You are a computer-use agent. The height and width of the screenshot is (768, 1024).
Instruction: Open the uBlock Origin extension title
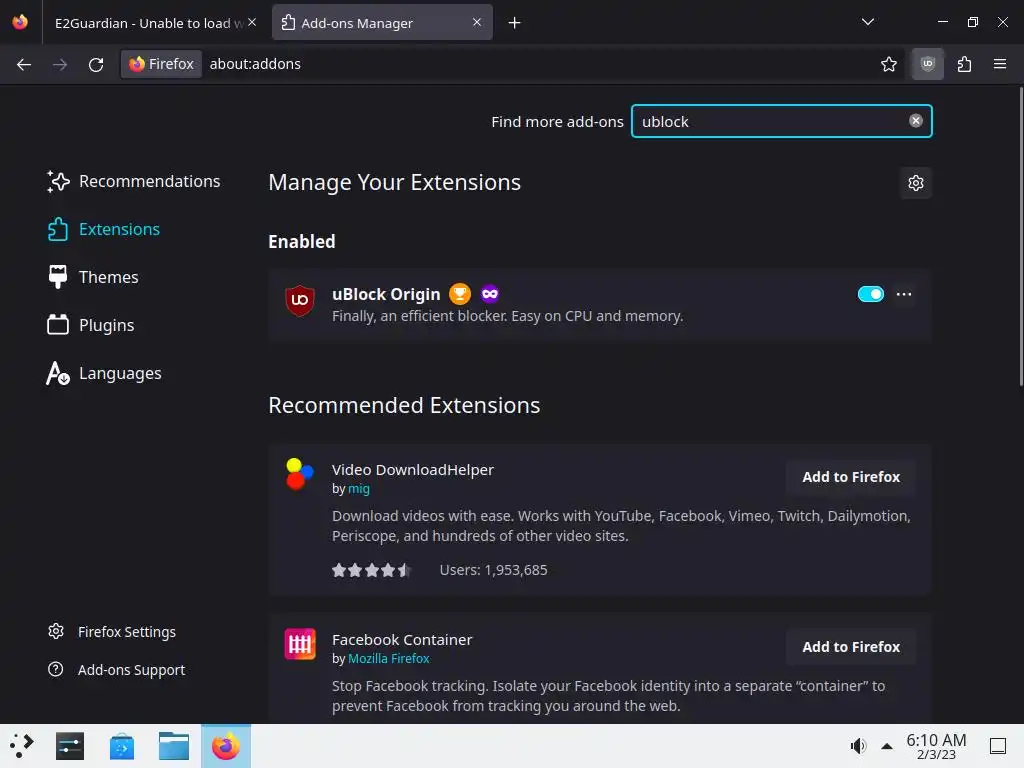pos(386,295)
